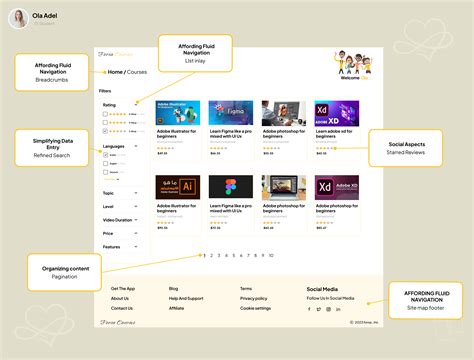Expand the Topic filter
474x360 pixels.
(x=136, y=193)
